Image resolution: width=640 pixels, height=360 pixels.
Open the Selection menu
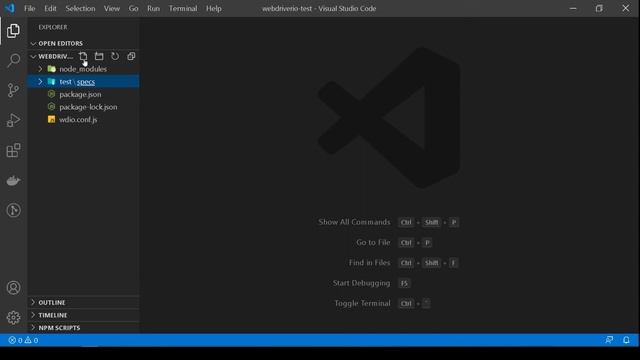pyautogui.click(x=80, y=8)
